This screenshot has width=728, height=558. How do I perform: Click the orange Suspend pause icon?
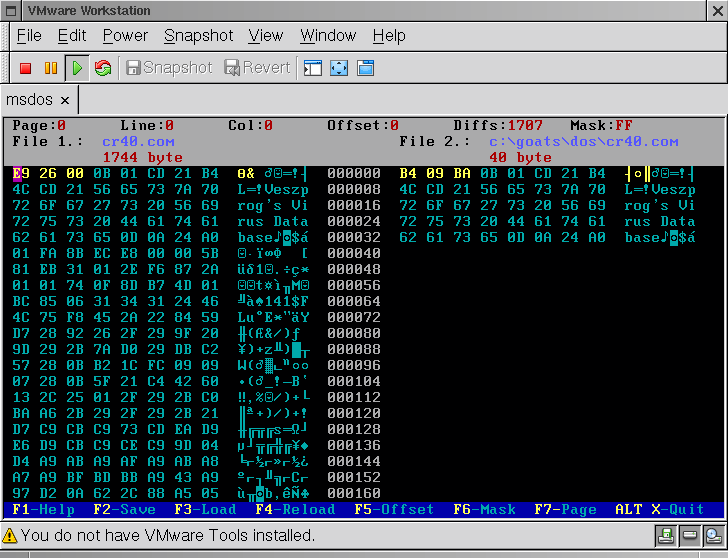coord(51,68)
